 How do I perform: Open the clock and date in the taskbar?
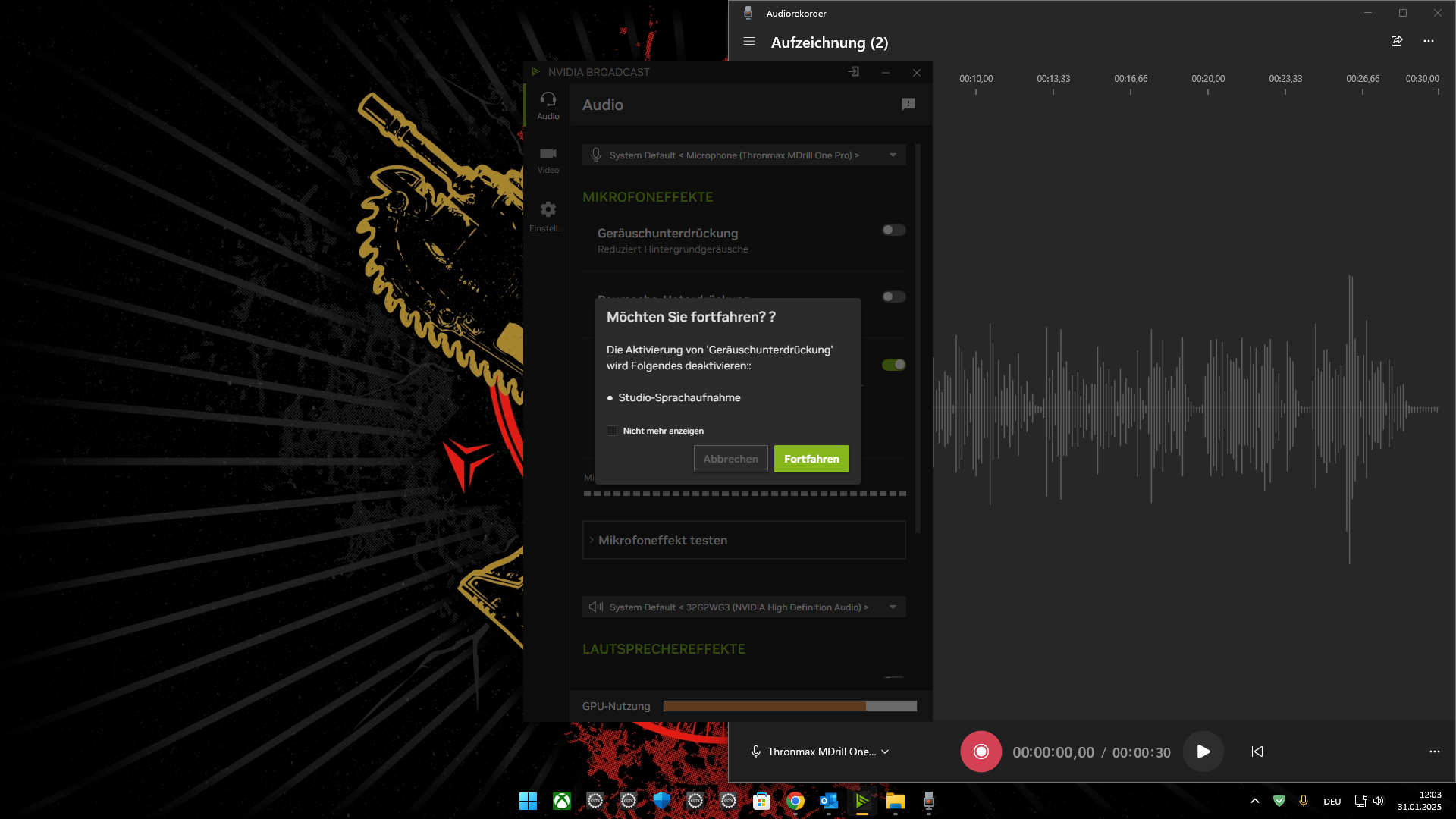pos(1419,801)
